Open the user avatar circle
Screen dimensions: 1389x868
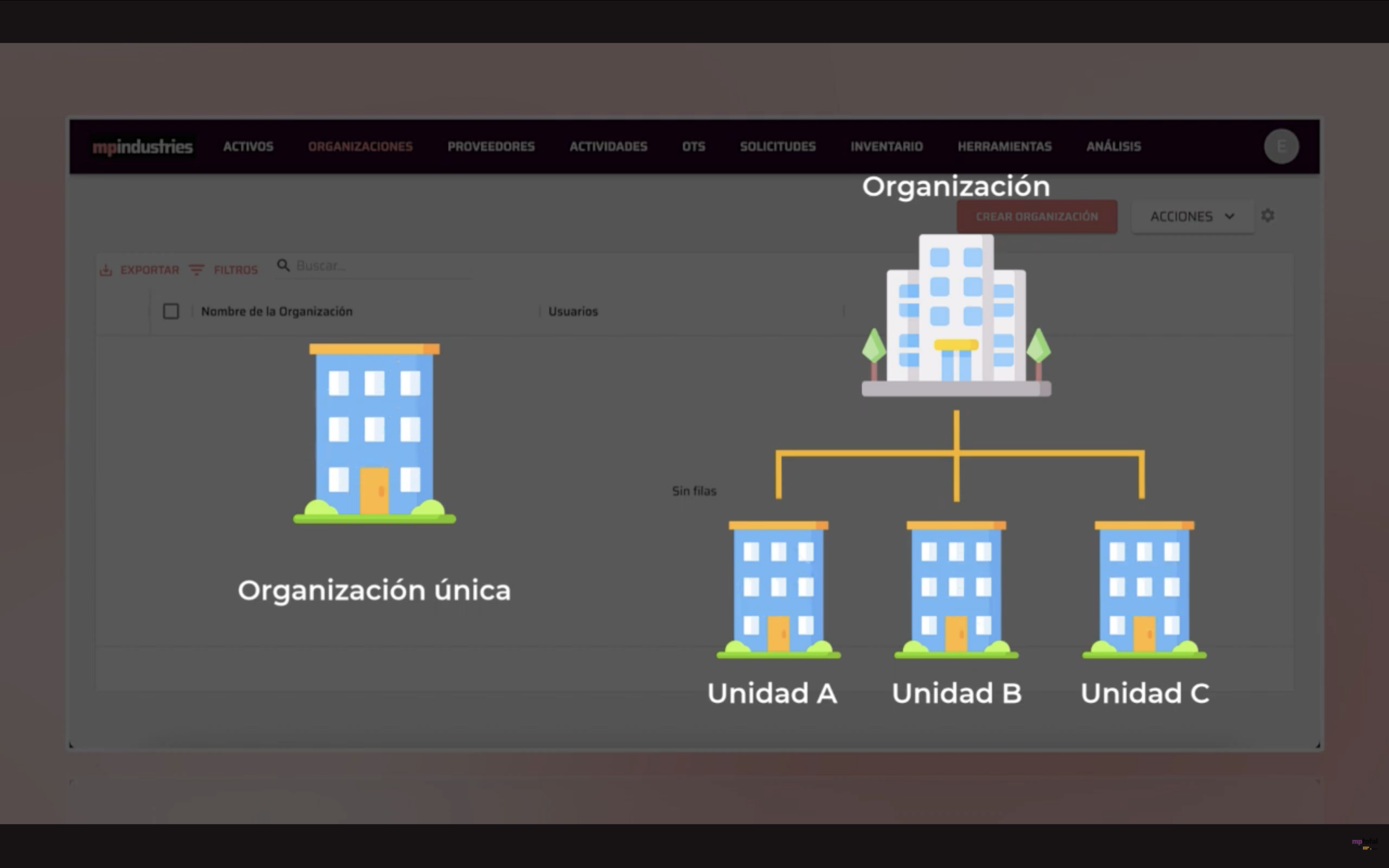tap(1281, 146)
